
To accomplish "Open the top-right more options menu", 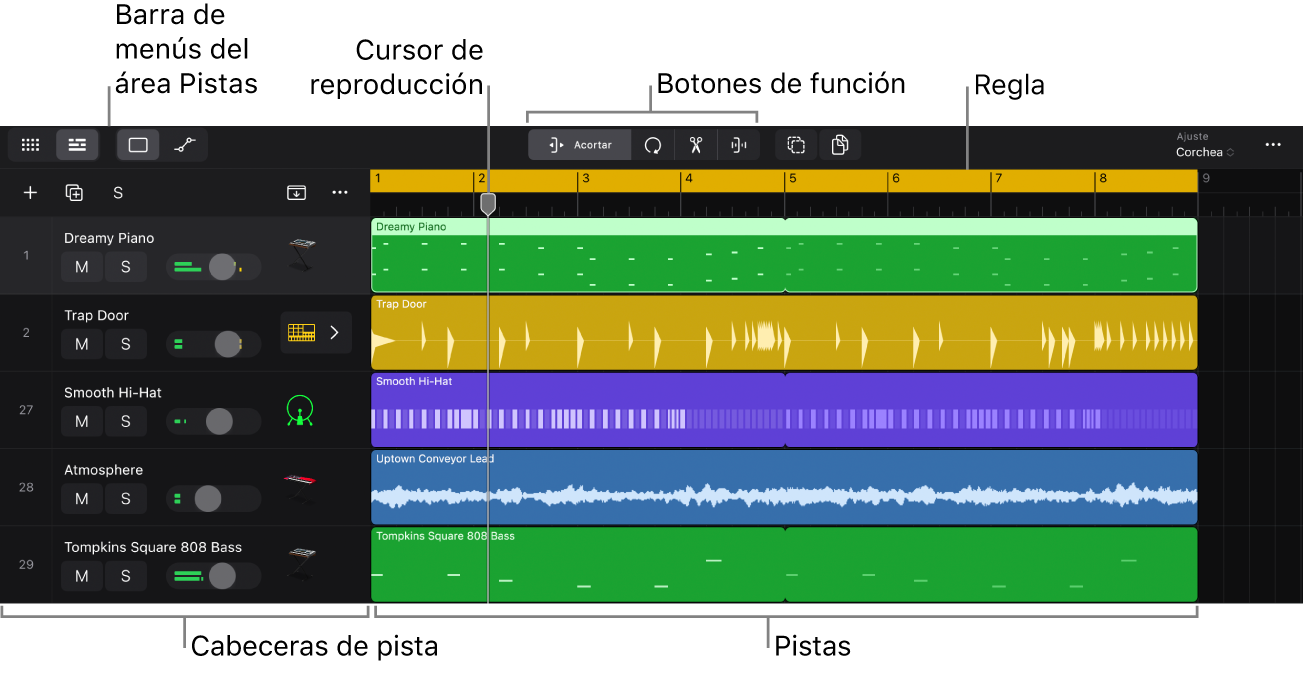I will [1272, 145].
